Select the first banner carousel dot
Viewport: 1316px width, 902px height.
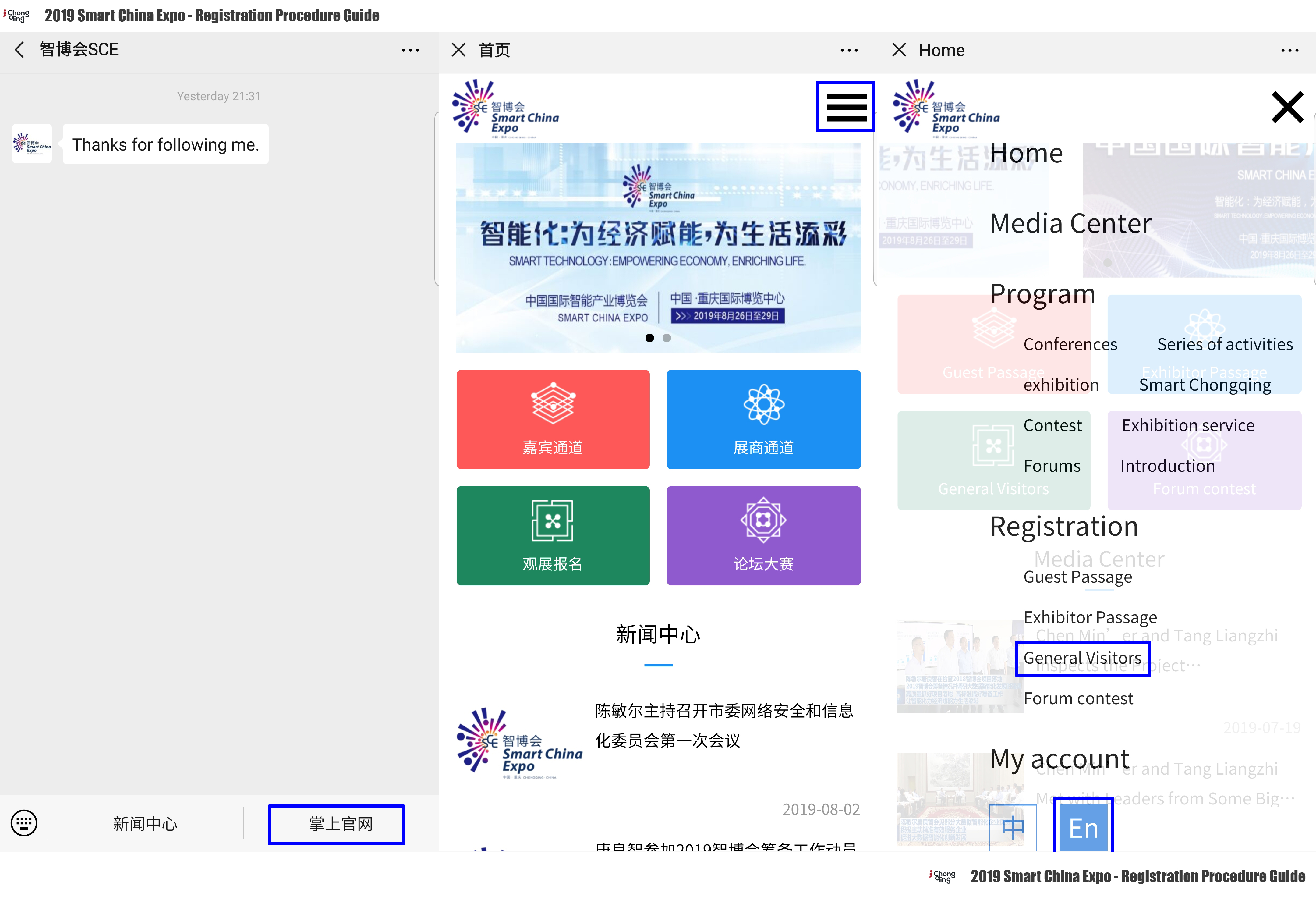649,338
